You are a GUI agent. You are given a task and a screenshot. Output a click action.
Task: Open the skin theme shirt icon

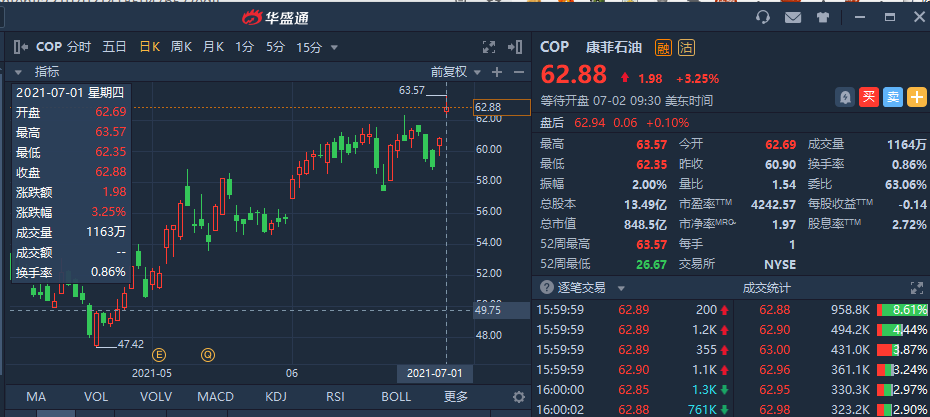coord(823,17)
